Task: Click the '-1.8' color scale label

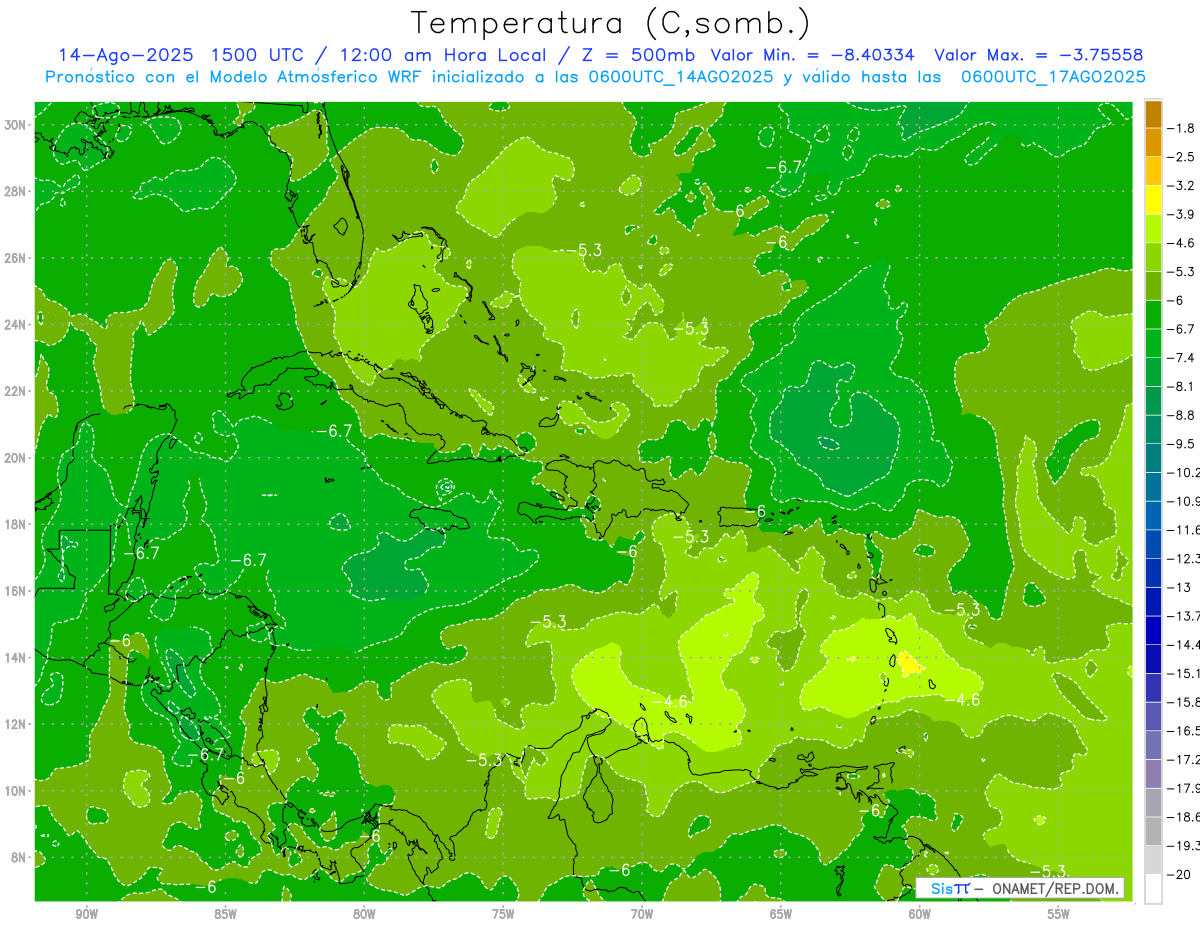Action: pos(1182,128)
